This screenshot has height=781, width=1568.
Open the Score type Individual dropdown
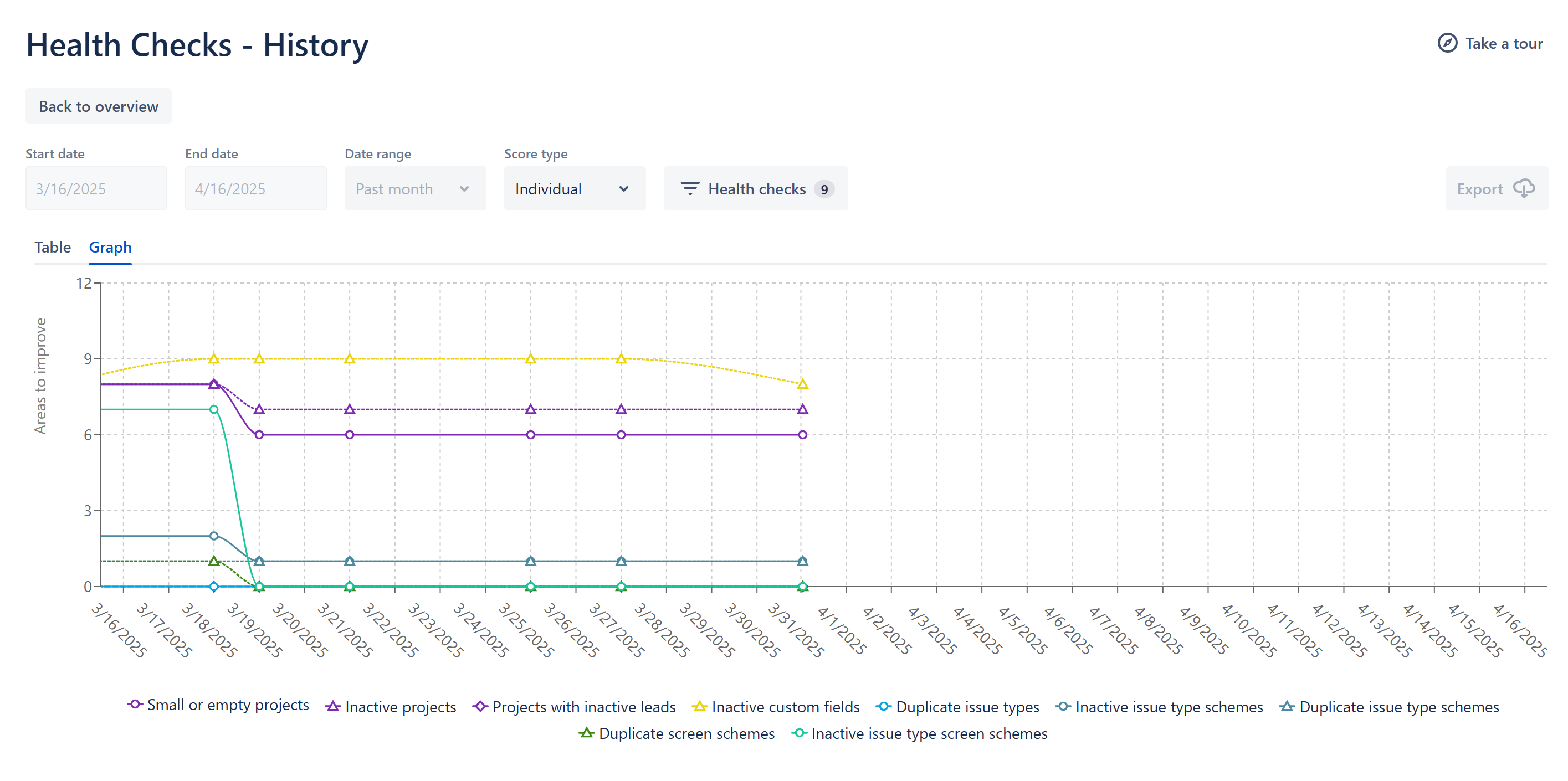tap(574, 189)
